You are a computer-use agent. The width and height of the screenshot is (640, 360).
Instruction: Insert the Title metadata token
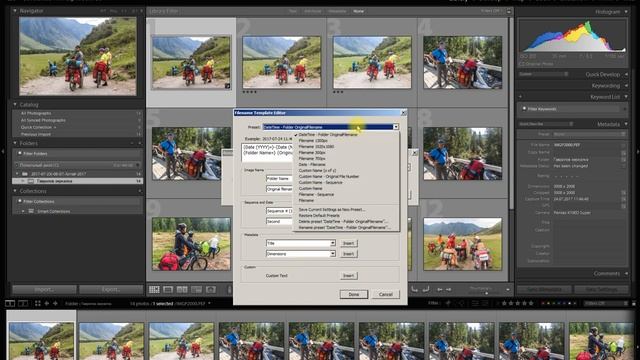tap(348, 243)
